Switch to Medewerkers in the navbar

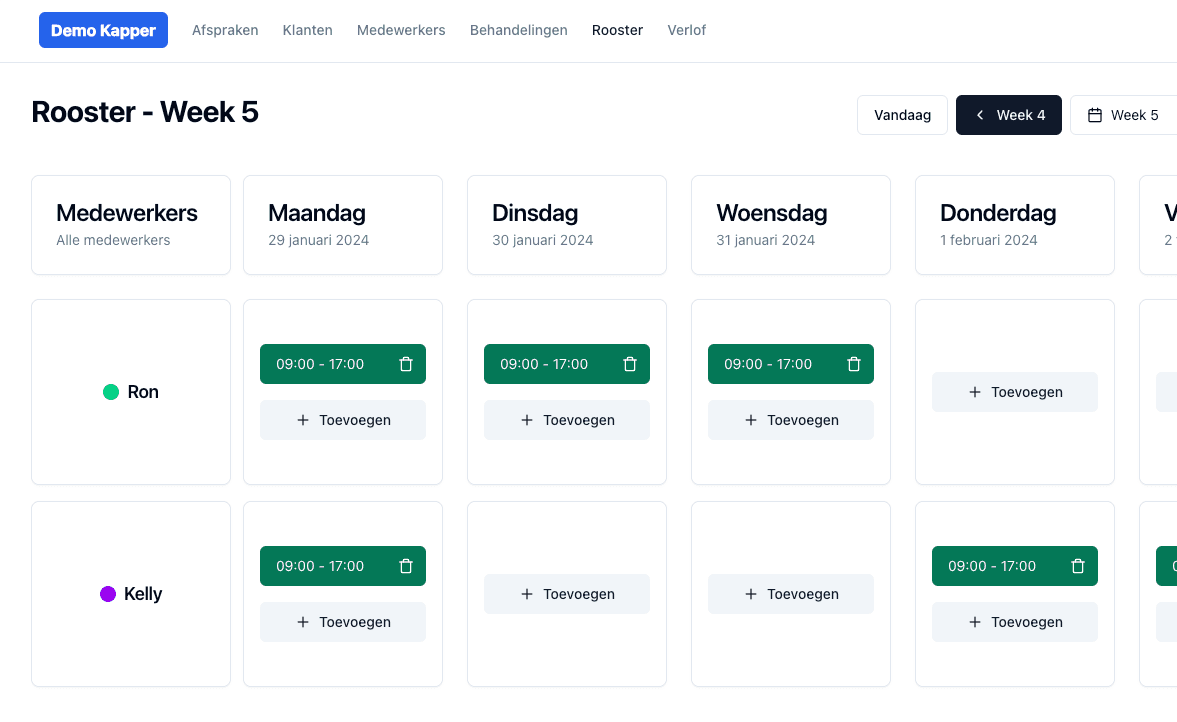401,30
